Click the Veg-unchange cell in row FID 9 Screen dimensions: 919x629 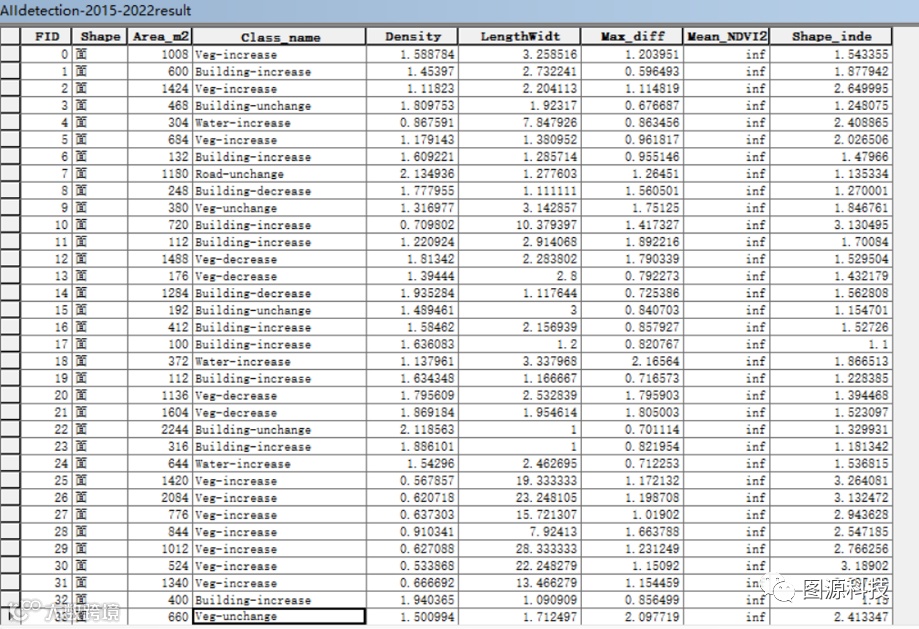(x=280, y=208)
